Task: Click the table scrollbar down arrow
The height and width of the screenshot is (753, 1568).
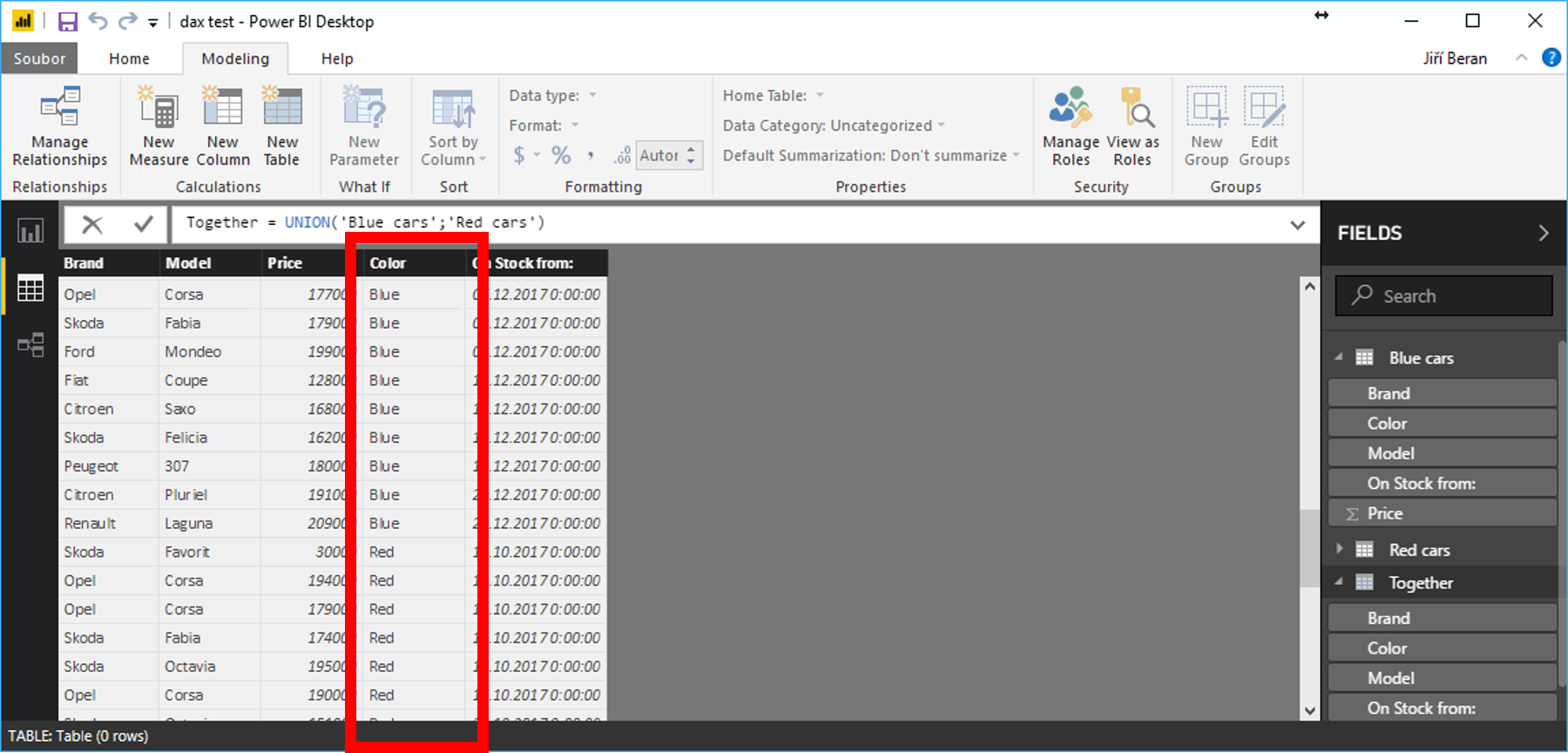Action: (1309, 710)
